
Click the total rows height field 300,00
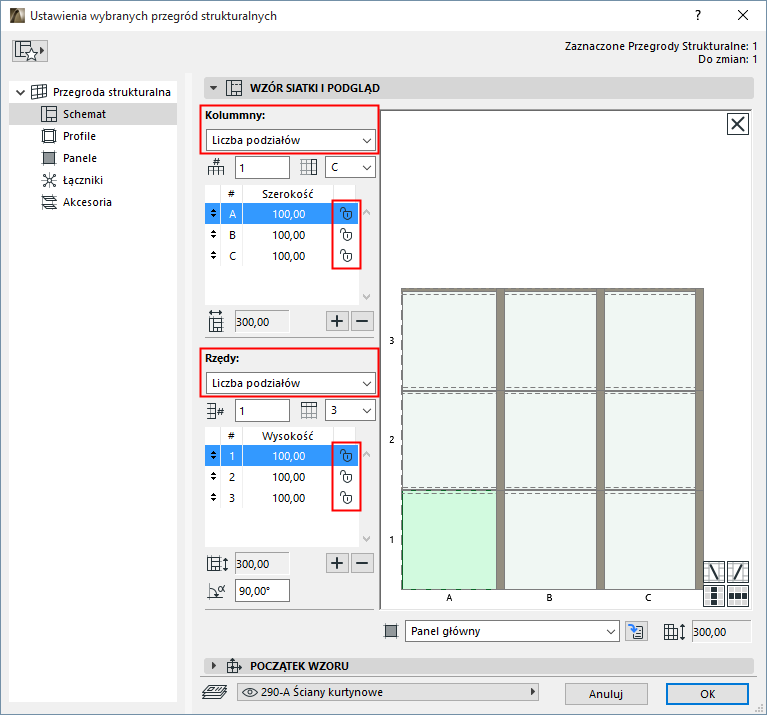[x=262, y=564]
